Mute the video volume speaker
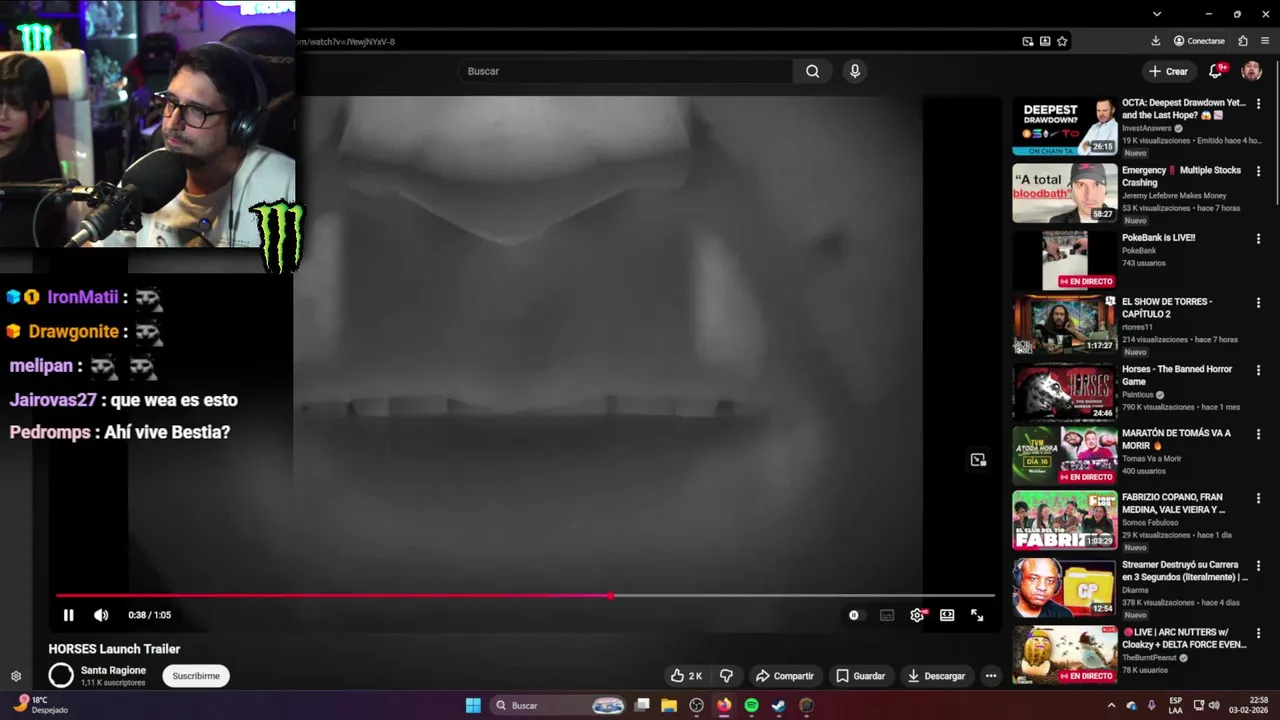The image size is (1280, 720). [x=101, y=615]
